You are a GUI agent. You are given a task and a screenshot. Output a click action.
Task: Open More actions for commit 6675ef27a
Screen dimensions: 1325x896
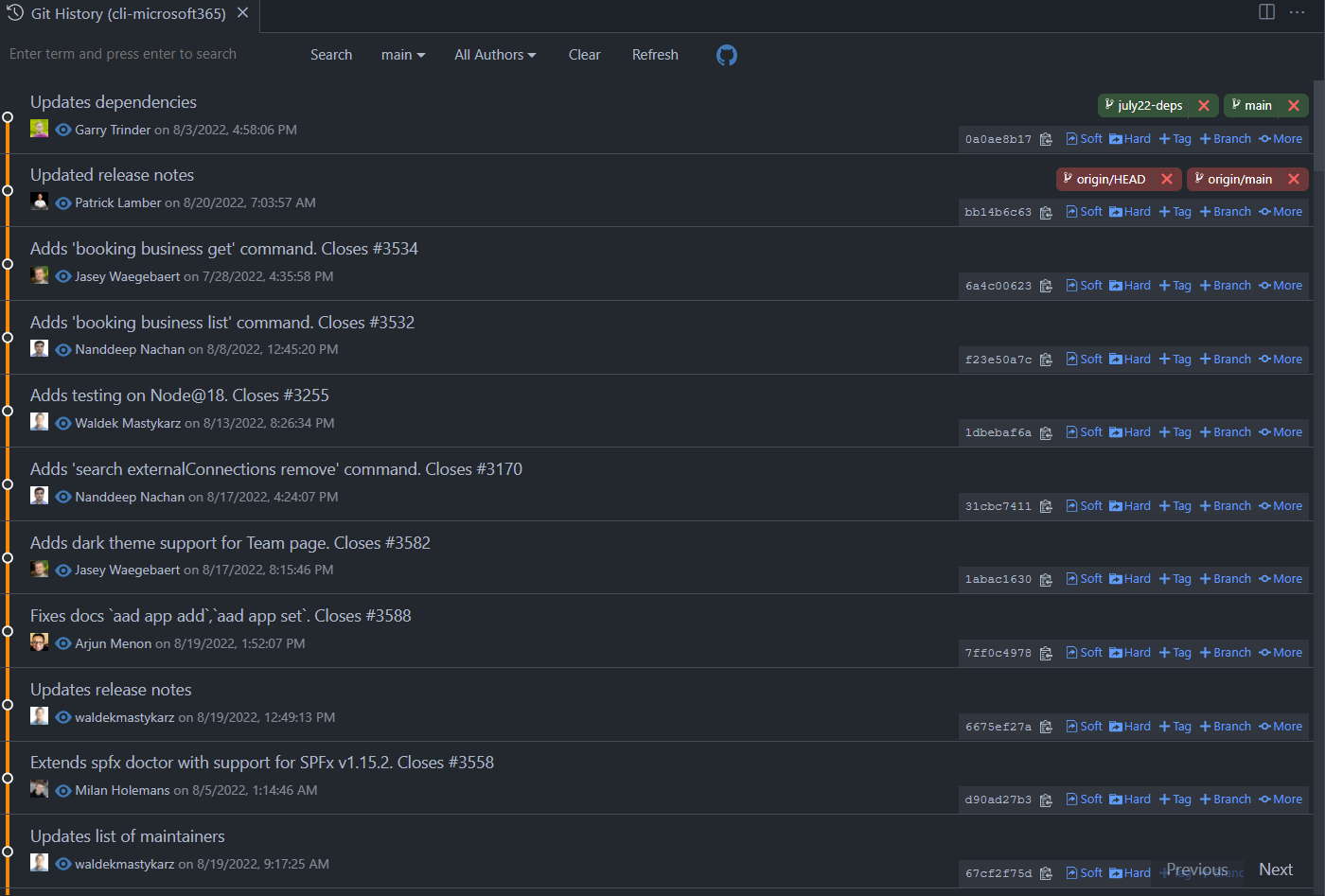click(x=1281, y=727)
